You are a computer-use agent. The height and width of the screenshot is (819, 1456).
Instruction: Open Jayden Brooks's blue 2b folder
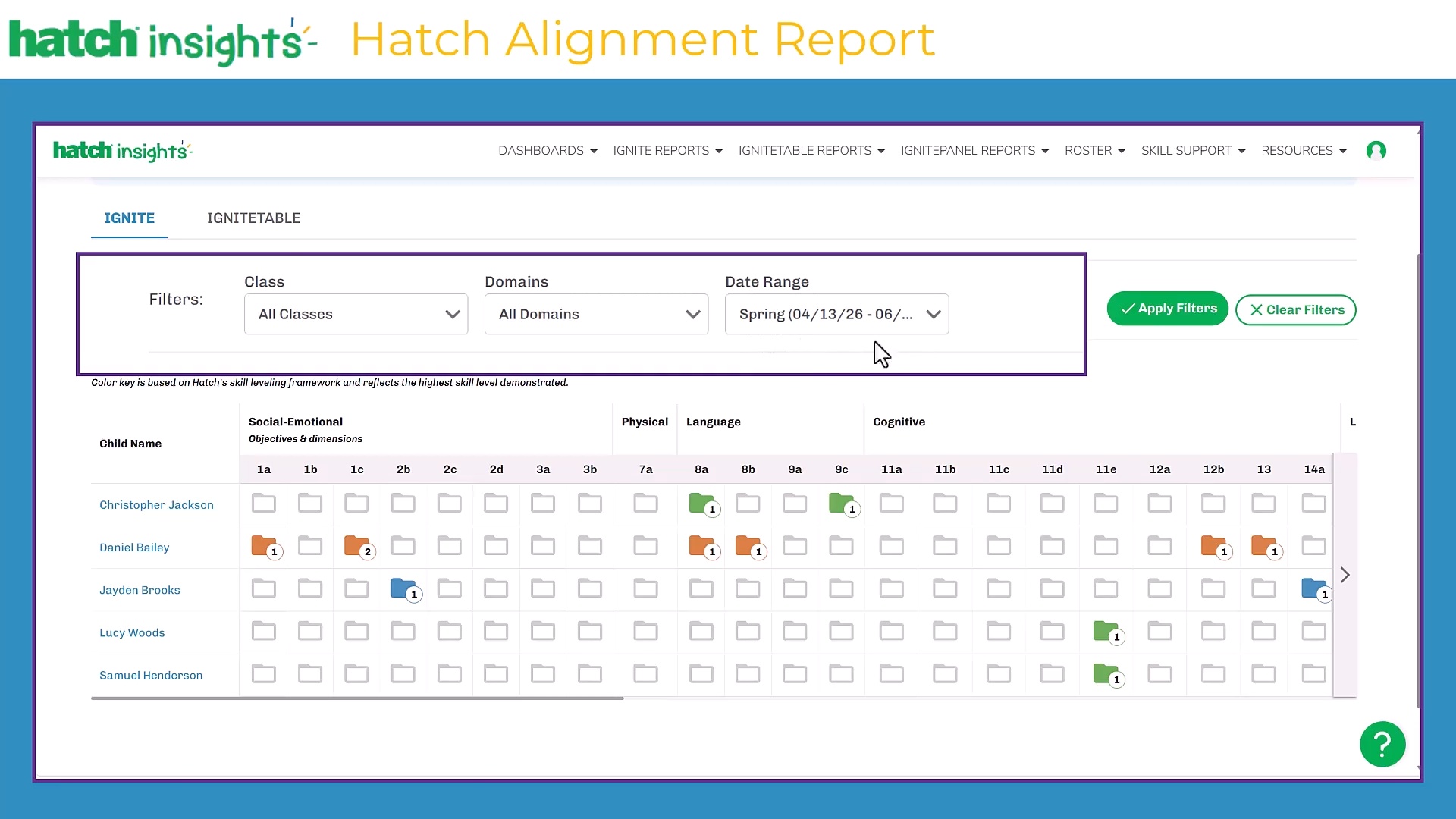[404, 588]
